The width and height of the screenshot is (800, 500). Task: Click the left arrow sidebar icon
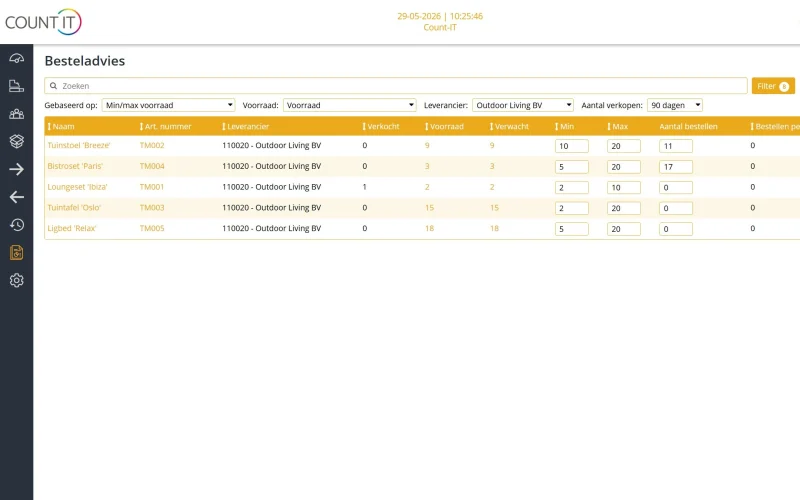(x=16, y=197)
